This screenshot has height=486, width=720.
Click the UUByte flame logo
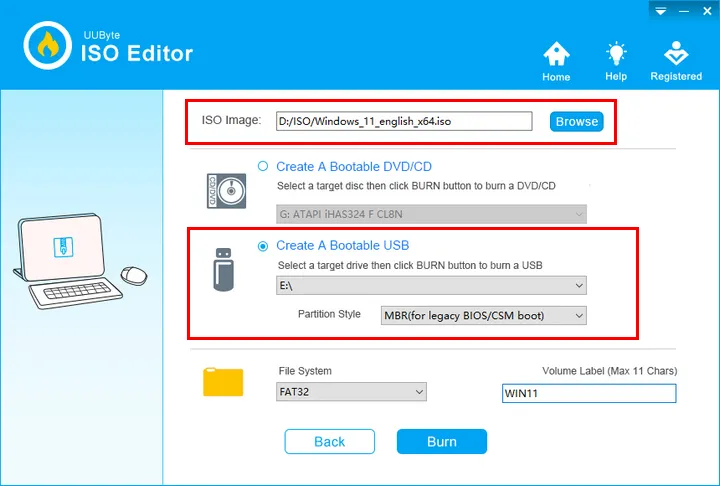[x=47, y=45]
